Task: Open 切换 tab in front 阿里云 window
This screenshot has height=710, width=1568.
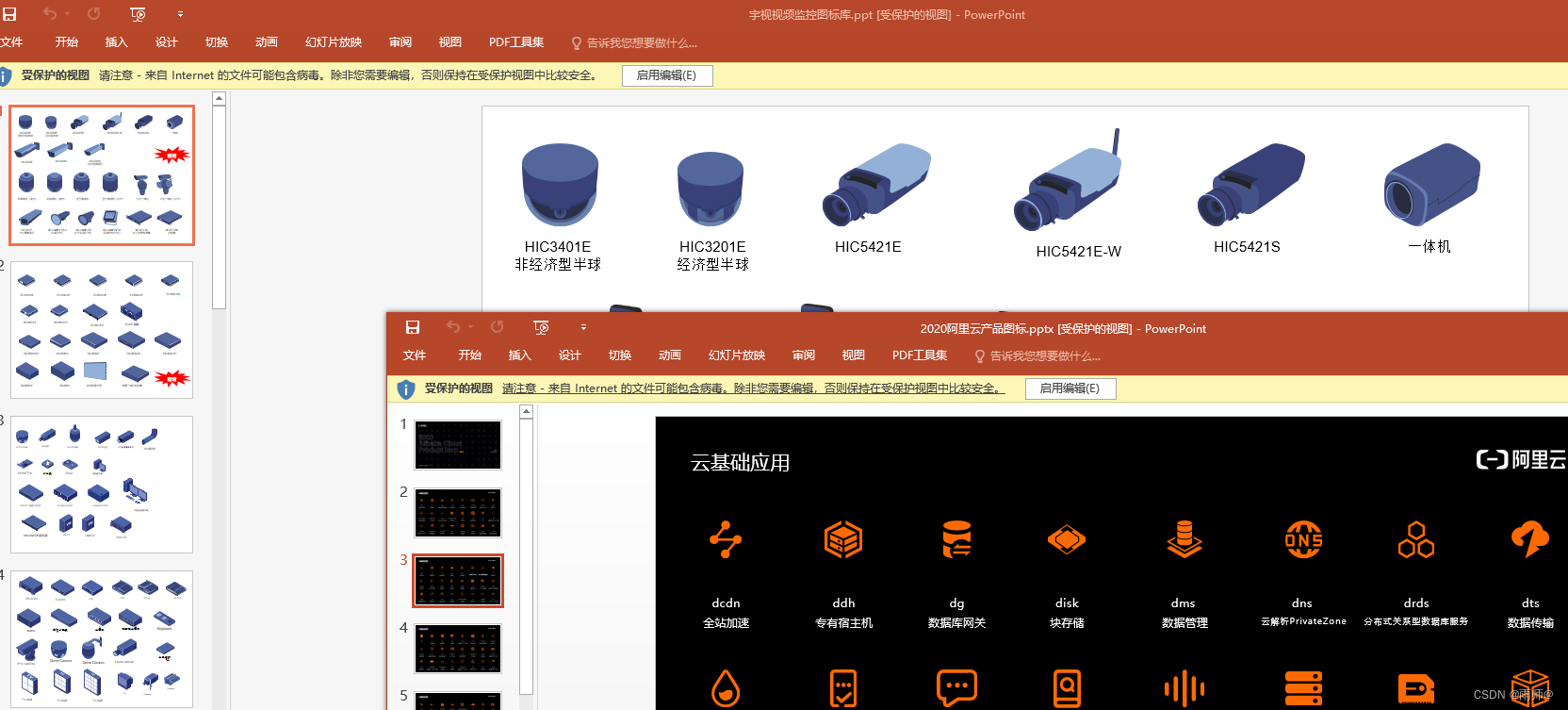Action: 620,355
